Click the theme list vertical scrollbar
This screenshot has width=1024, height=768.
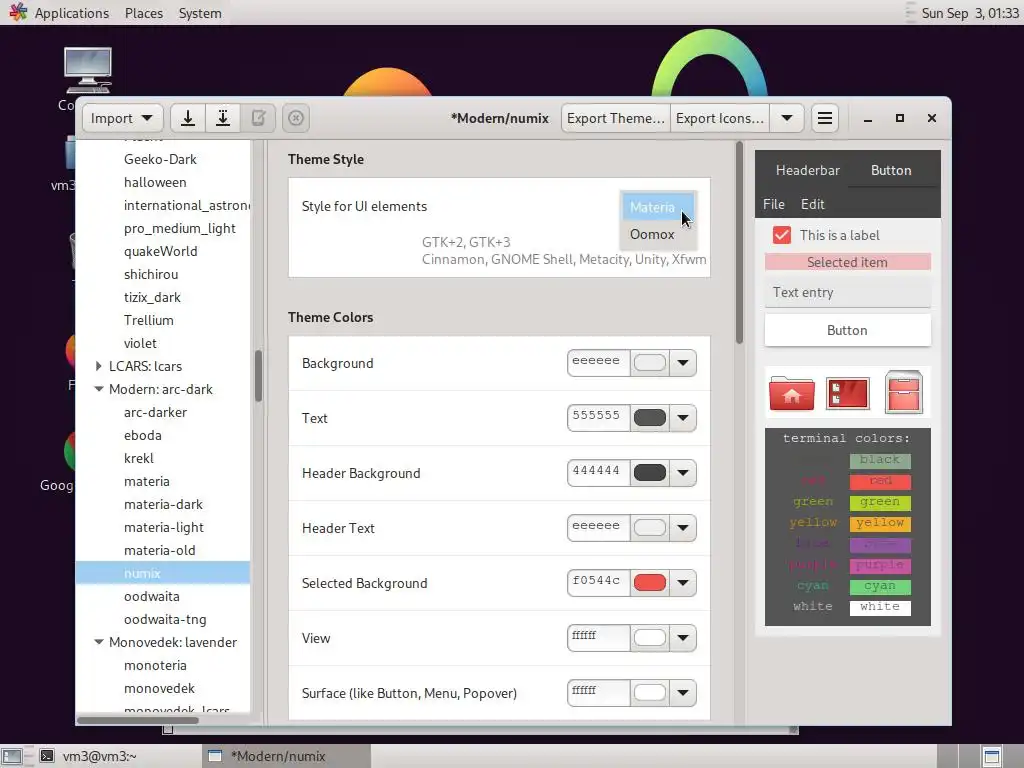(x=258, y=376)
